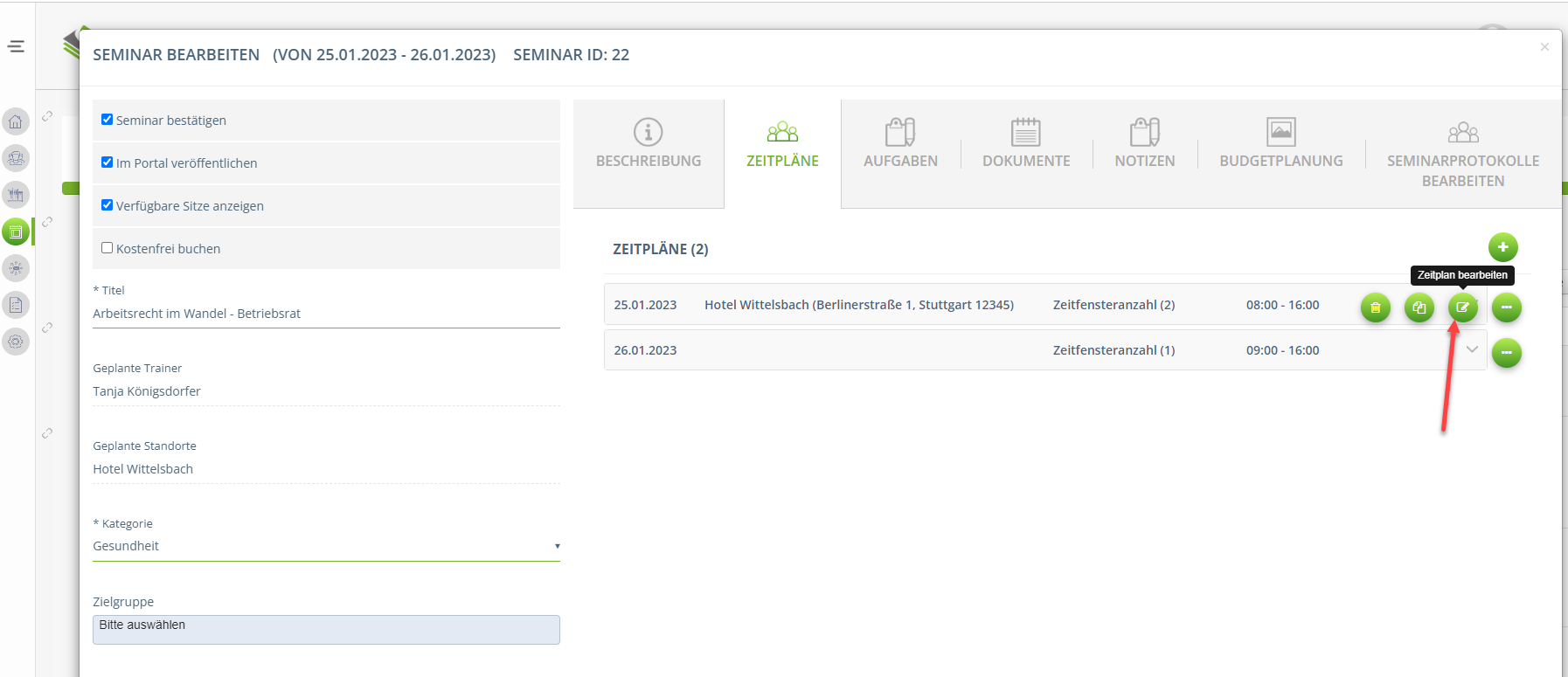This screenshot has height=677, width=1568.
Task: Enable Kostenfrei buchen checkbox
Action: 108,248
